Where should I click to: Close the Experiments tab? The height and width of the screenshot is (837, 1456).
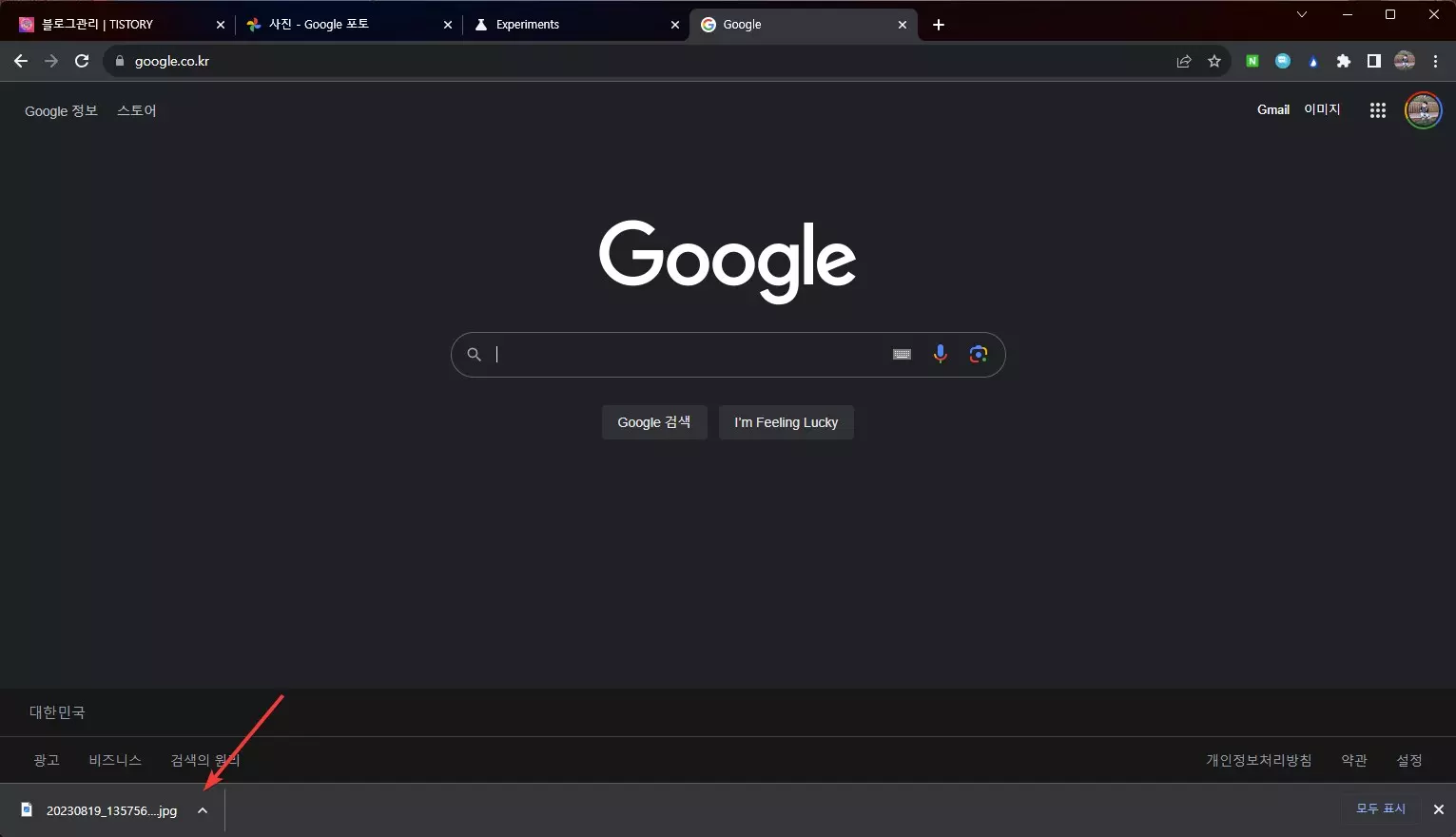point(675,25)
